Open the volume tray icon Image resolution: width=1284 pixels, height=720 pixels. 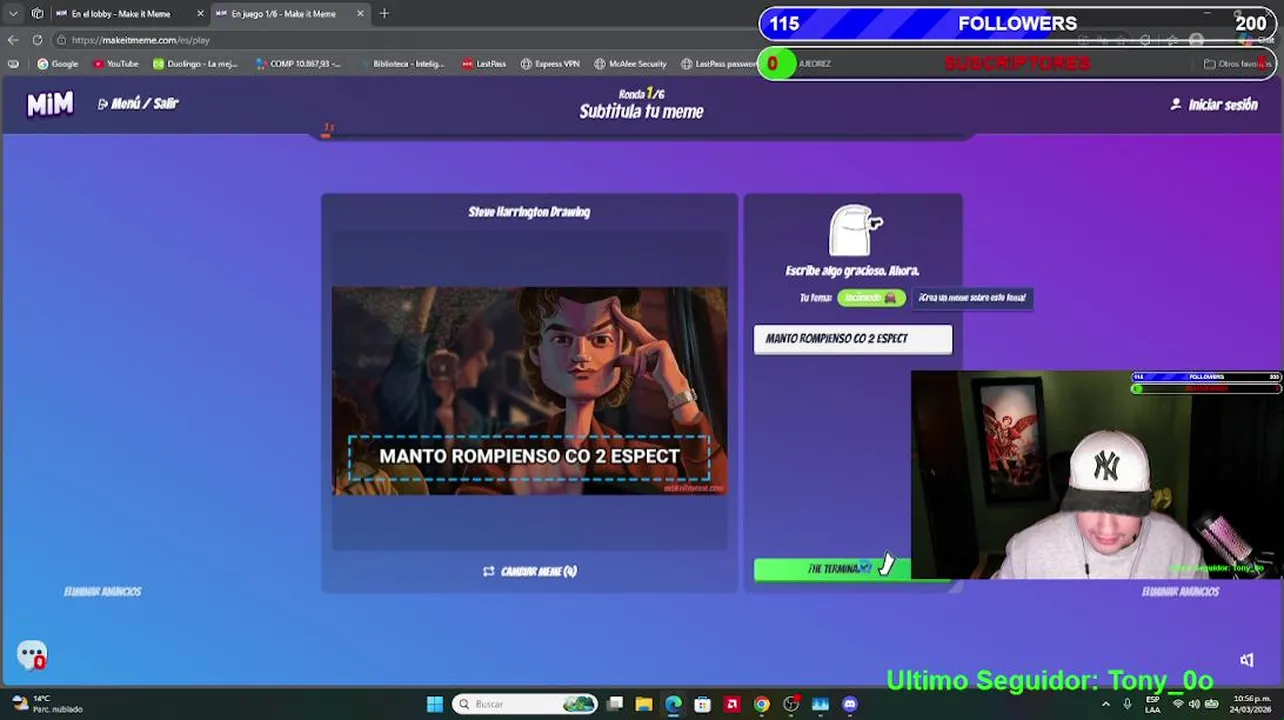[x=1194, y=704]
